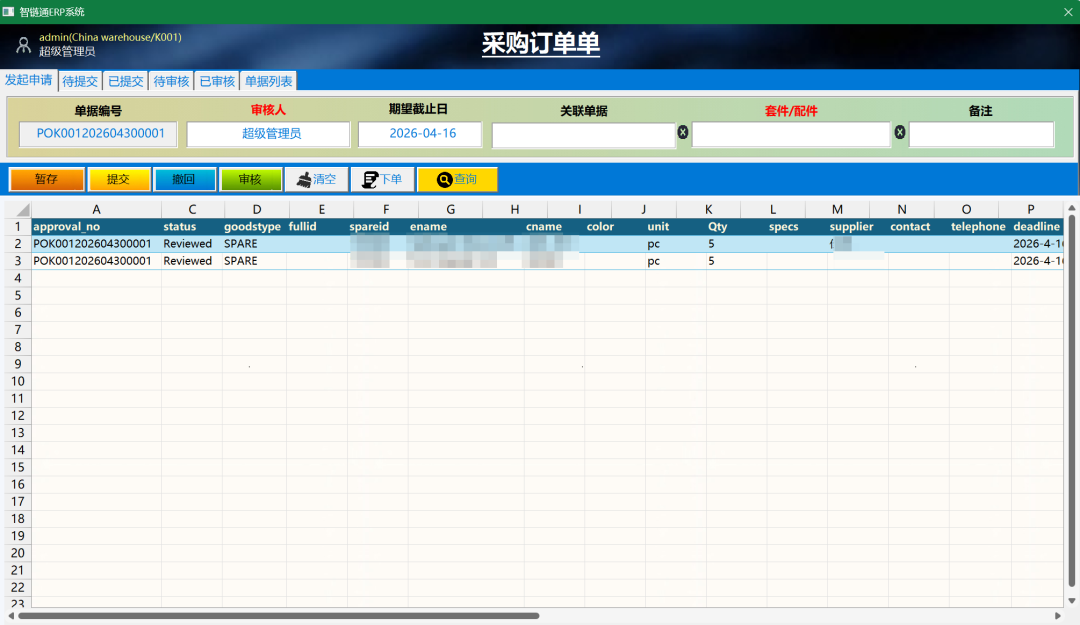The width and height of the screenshot is (1080, 625).
Task: Switch to the 待审核 tab
Action: pyautogui.click(x=172, y=81)
